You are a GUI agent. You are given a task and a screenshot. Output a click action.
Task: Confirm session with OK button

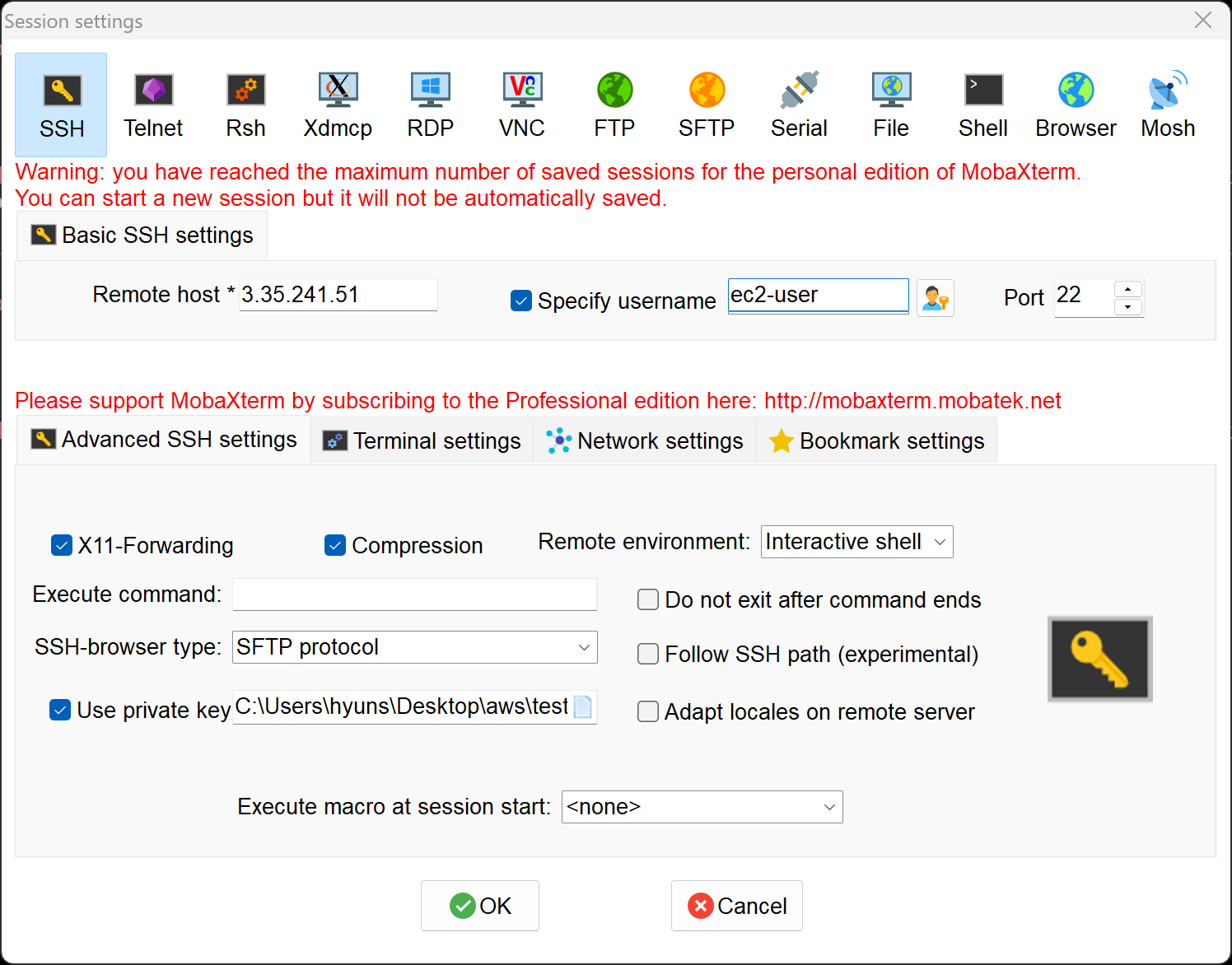pyautogui.click(x=480, y=906)
